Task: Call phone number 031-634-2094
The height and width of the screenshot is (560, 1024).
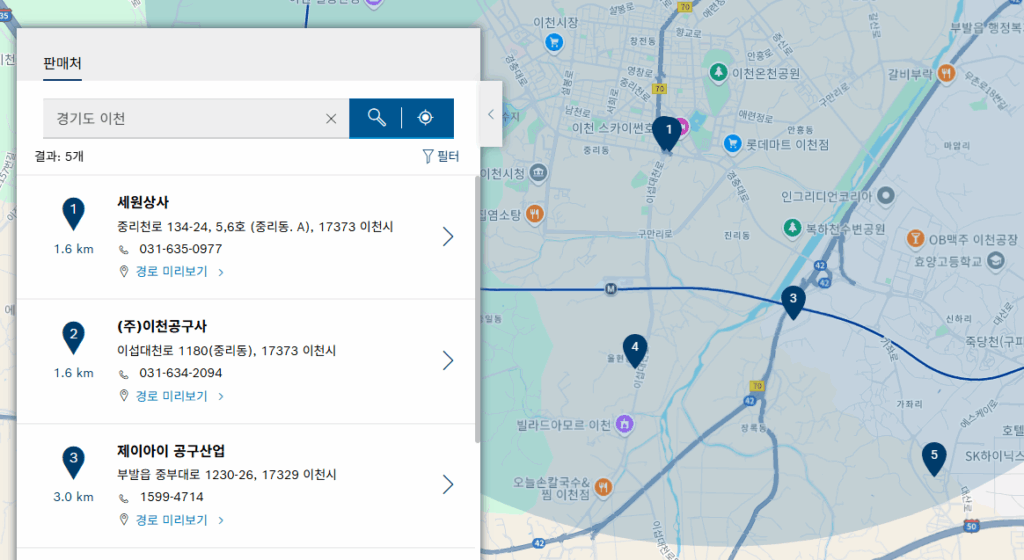Action: click(x=180, y=373)
